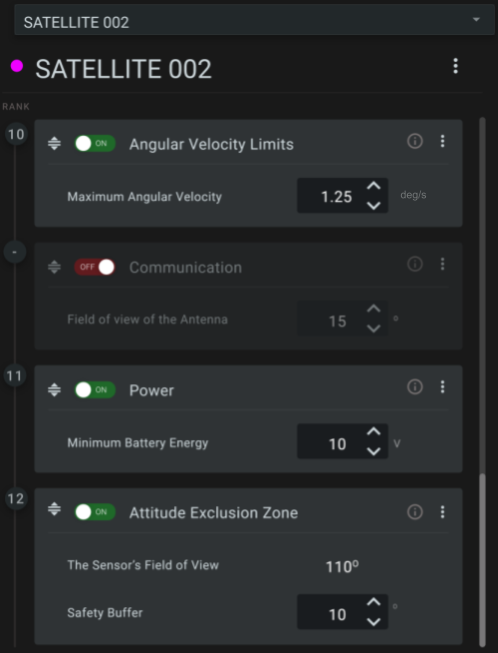The height and width of the screenshot is (653, 498).
Task: Open info for Angular Velocity Limits
Action: coord(414,141)
